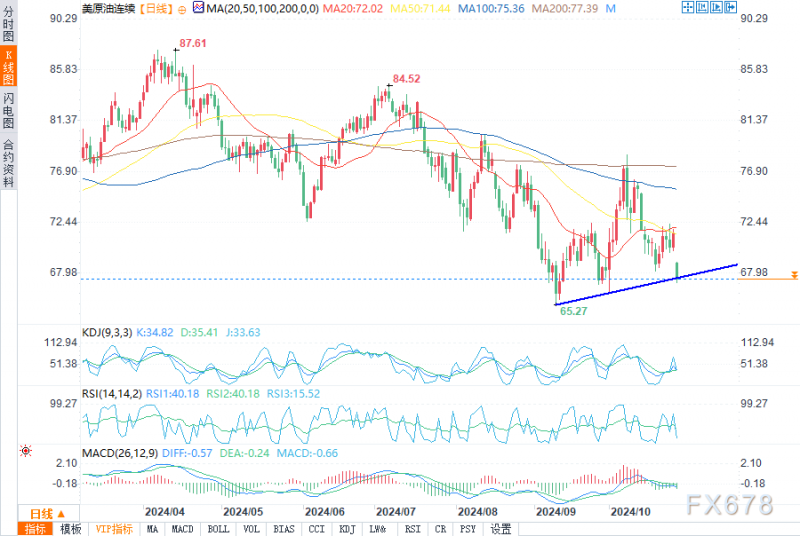Choose the RSI indicator button
The height and width of the screenshot is (536, 800).
click(x=412, y=529)
